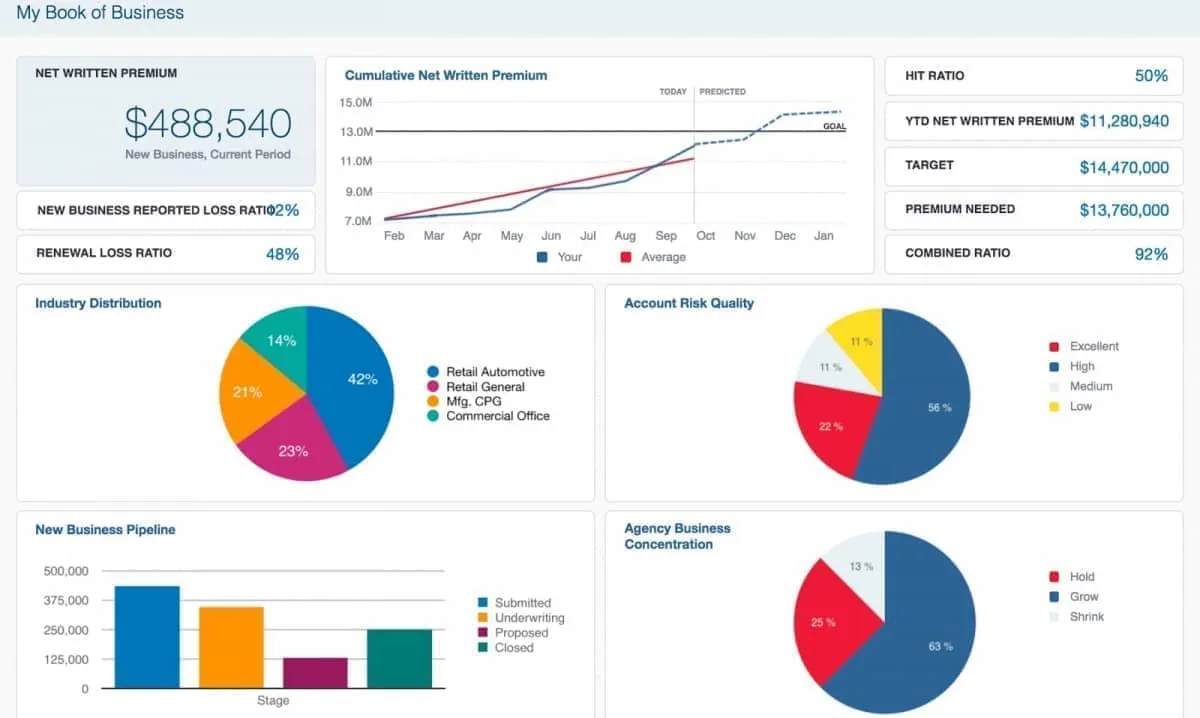Viewport: 1200px width, 718px height.
Task: Click the Underwriting legend marker
Action: coord(483,617)
